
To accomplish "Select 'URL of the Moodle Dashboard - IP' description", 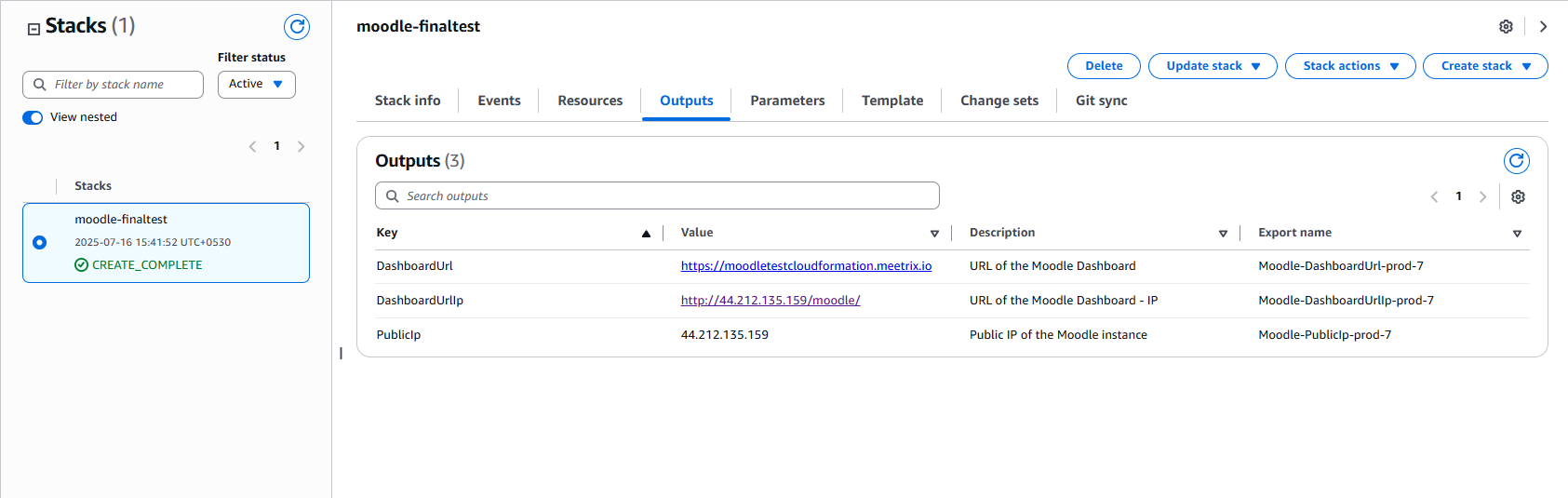I will tap(1064, 301).
